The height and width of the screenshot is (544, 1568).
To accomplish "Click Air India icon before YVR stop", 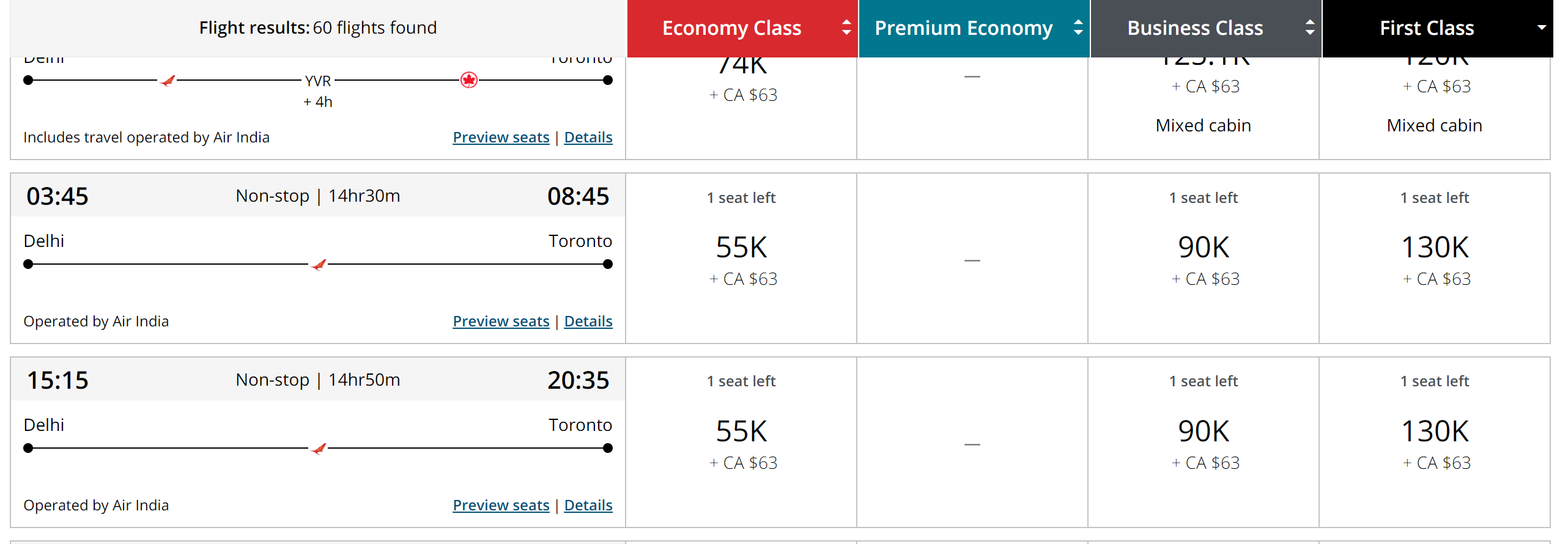I will (168, 80).
